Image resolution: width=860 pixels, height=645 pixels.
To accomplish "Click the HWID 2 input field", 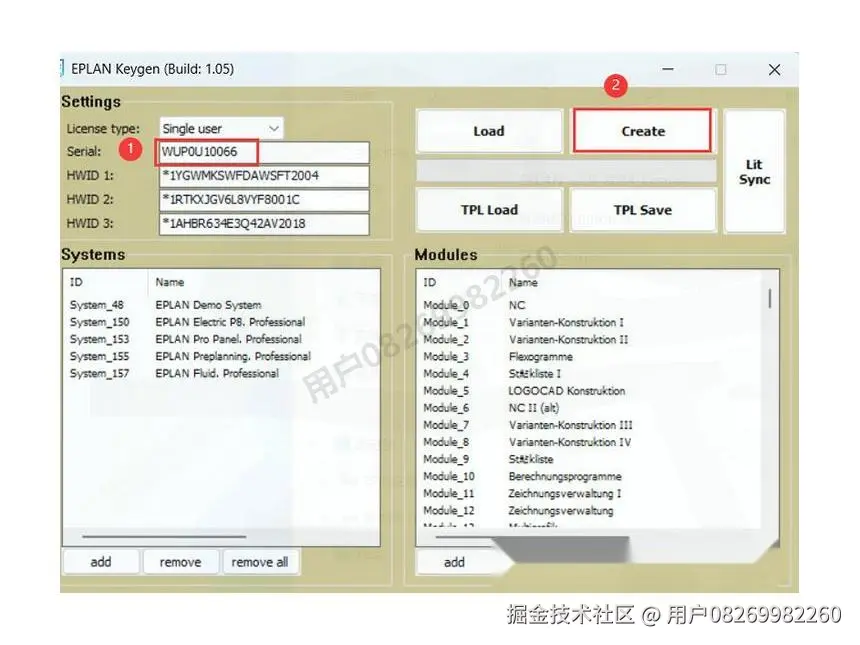I will [x=264, y=200].
